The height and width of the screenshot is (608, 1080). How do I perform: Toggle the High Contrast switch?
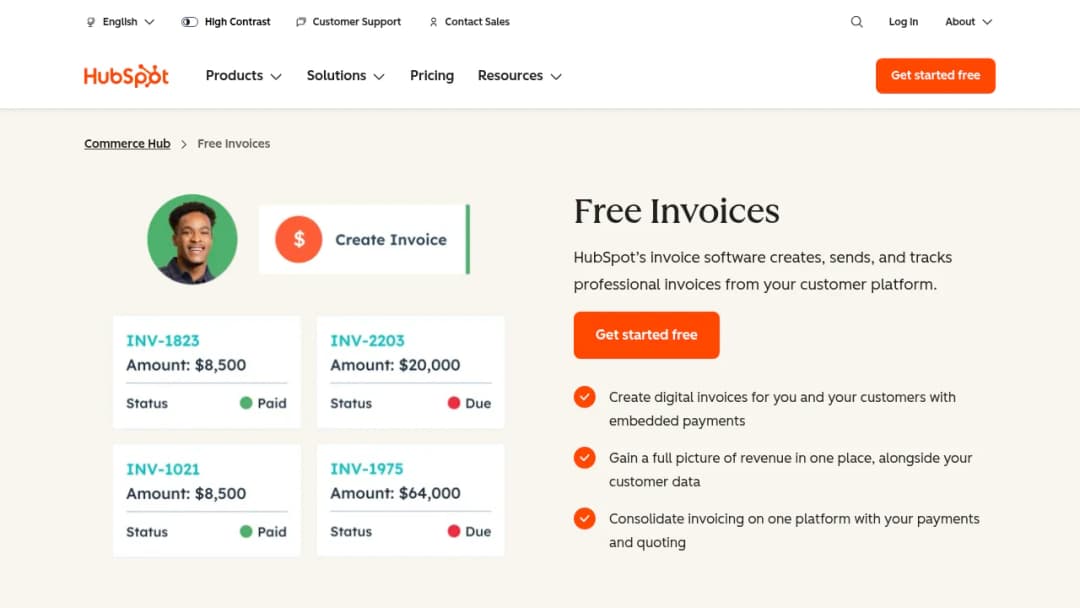[x=189, y=22]
